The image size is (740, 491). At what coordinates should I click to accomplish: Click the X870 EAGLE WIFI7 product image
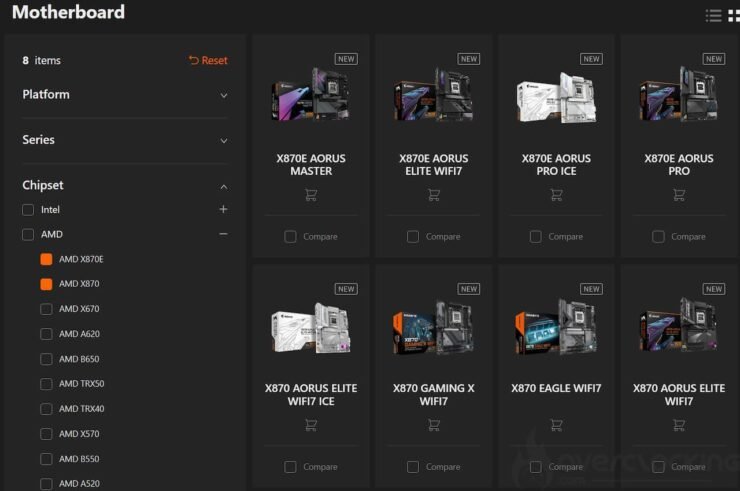pos(556,327)
